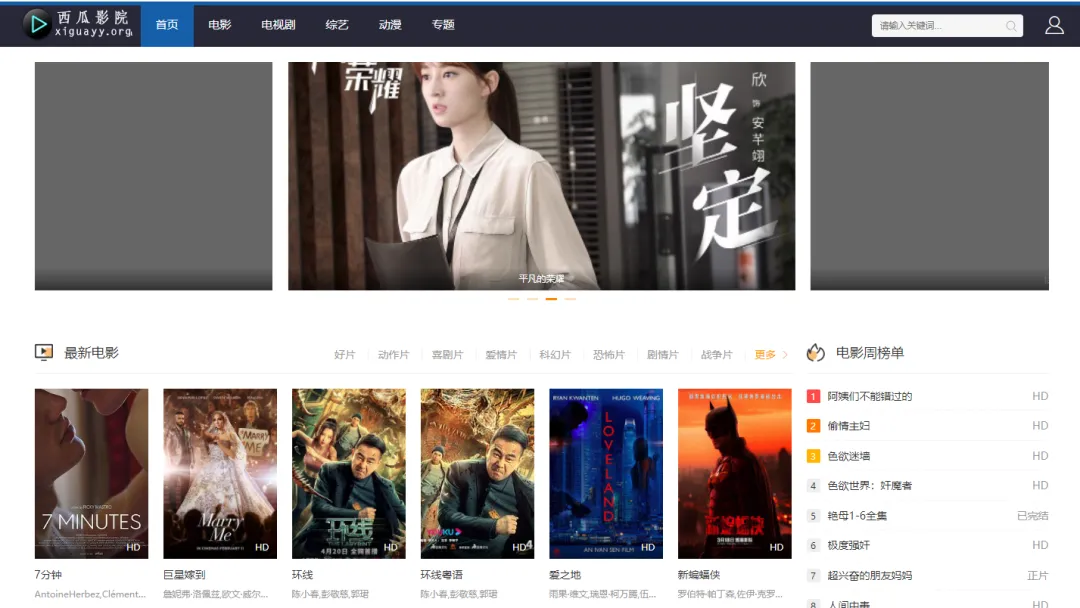The width and height of the screenshot is (1080, 608).
Task: Click the 更多 link for more movies
Action: coord(765,355)
